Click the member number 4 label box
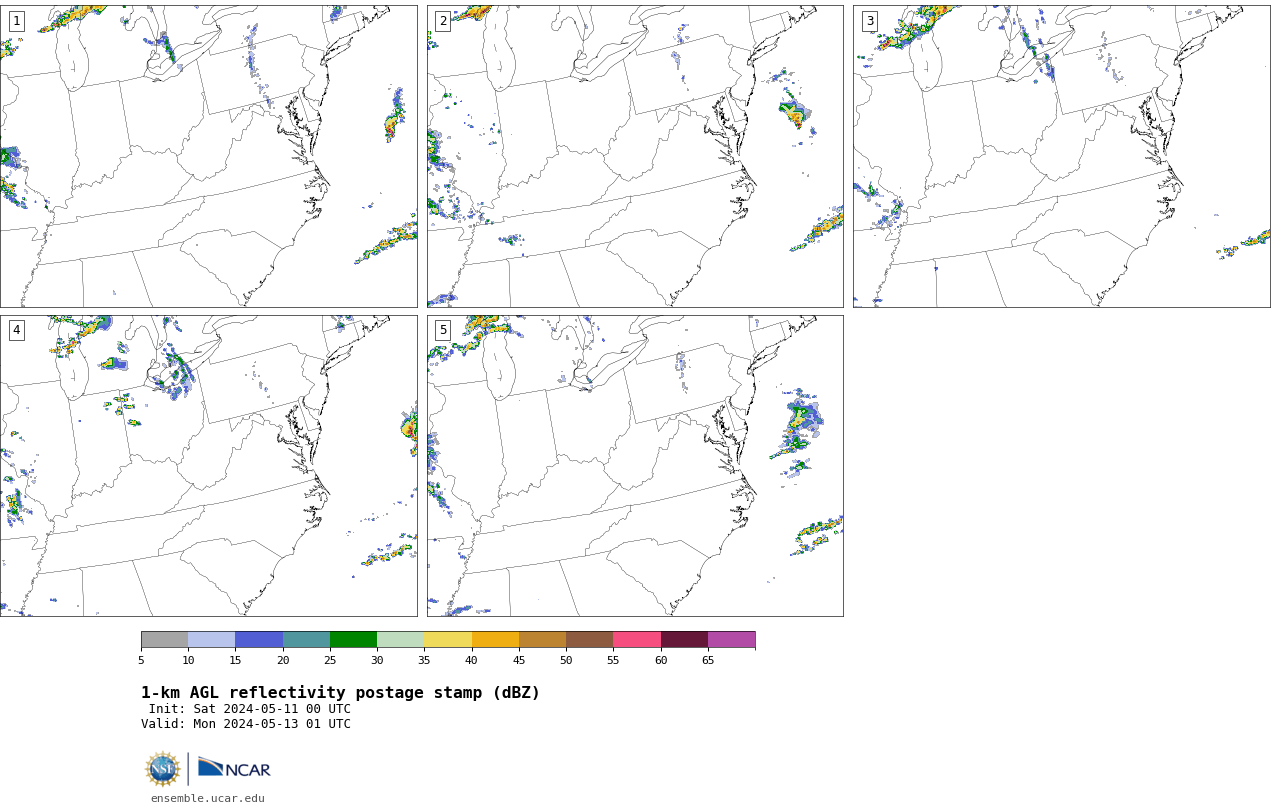Screen dimensions: 1280x809 click(x=16, y=330)
